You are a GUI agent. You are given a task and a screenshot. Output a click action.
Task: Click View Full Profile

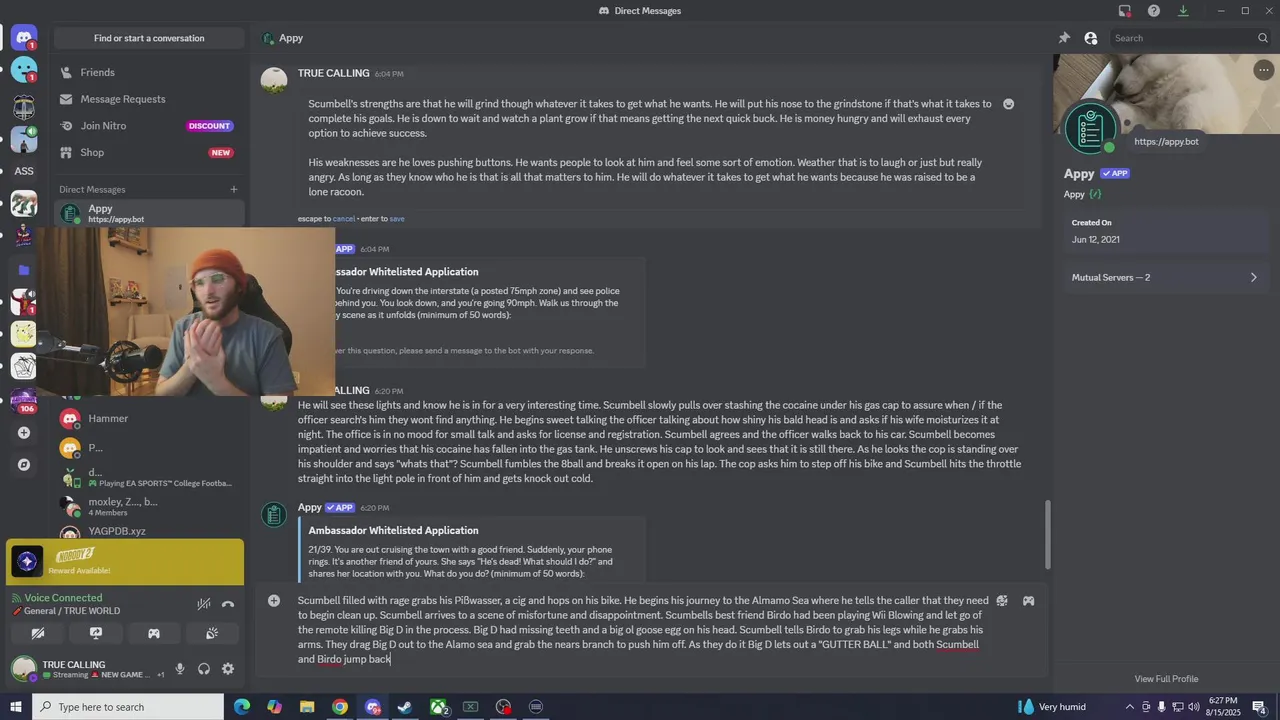1166,679
